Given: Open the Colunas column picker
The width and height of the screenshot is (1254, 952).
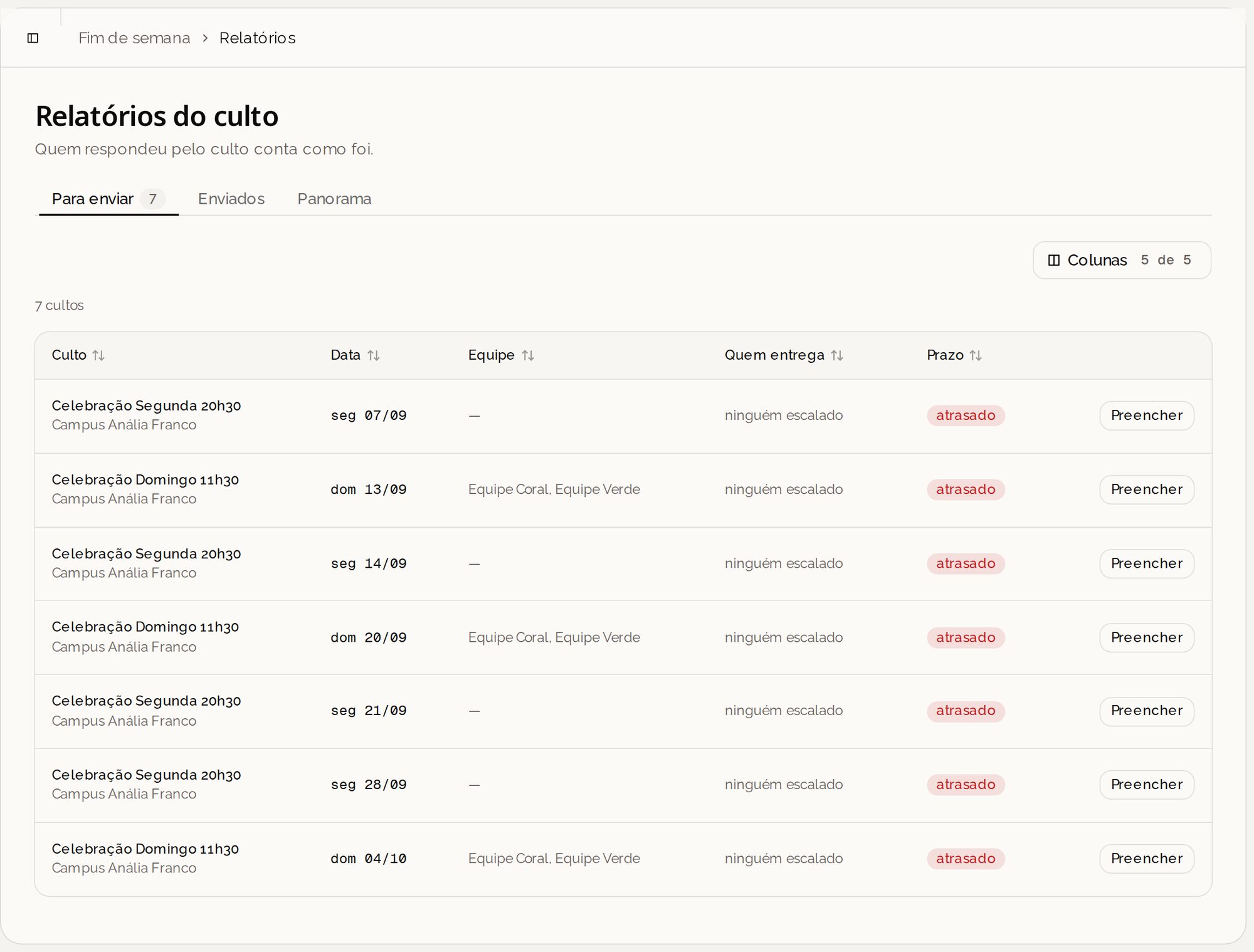Looking at the screenshot, I should point(1122,260).
